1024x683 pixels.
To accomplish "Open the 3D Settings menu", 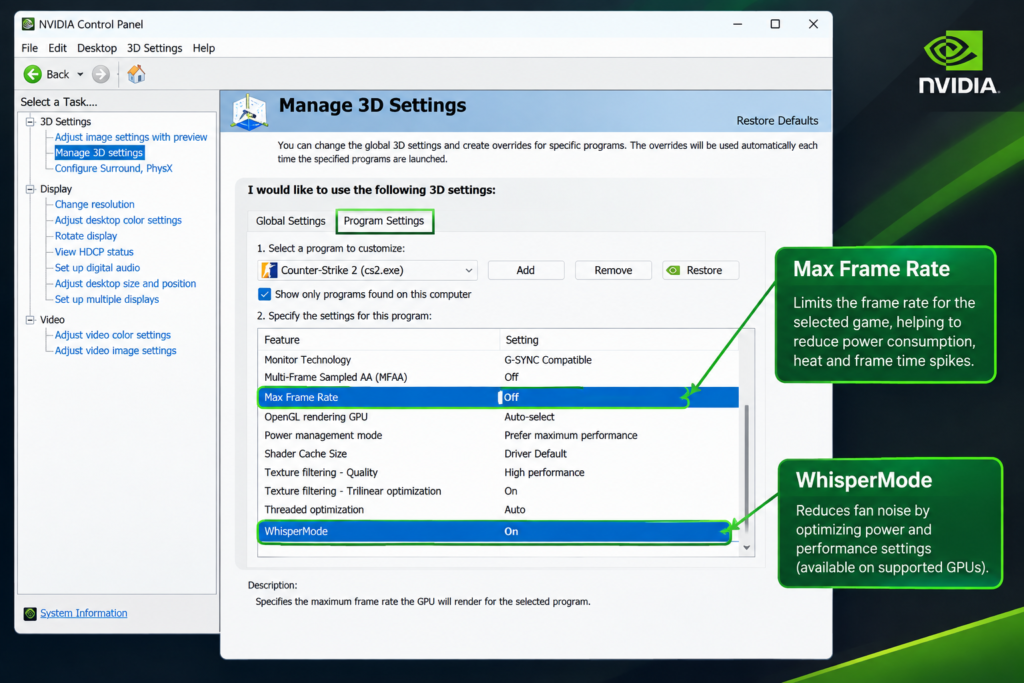I will coord(155,48).
